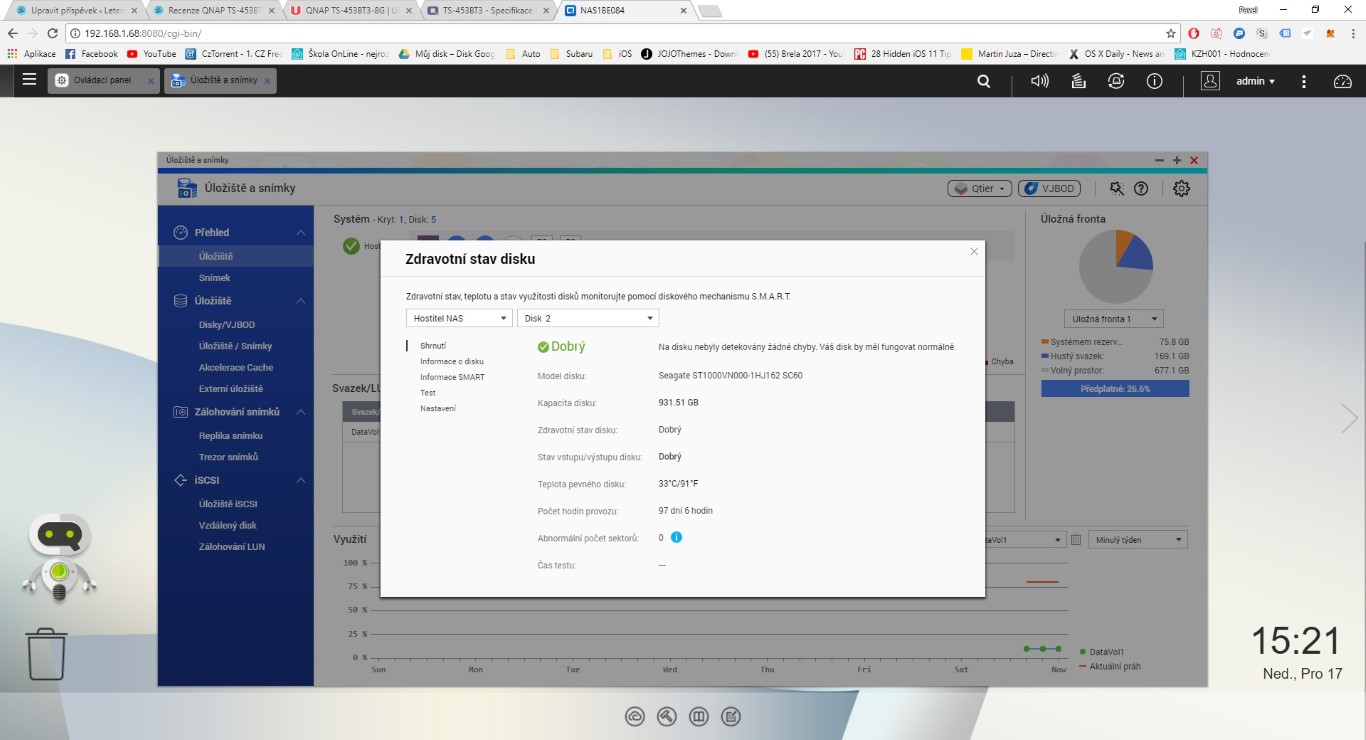This screenshot has width=1366, height=740.
Task: Switch to Úložiště a snímky taskbar tab
Action: tap(220, 80)
